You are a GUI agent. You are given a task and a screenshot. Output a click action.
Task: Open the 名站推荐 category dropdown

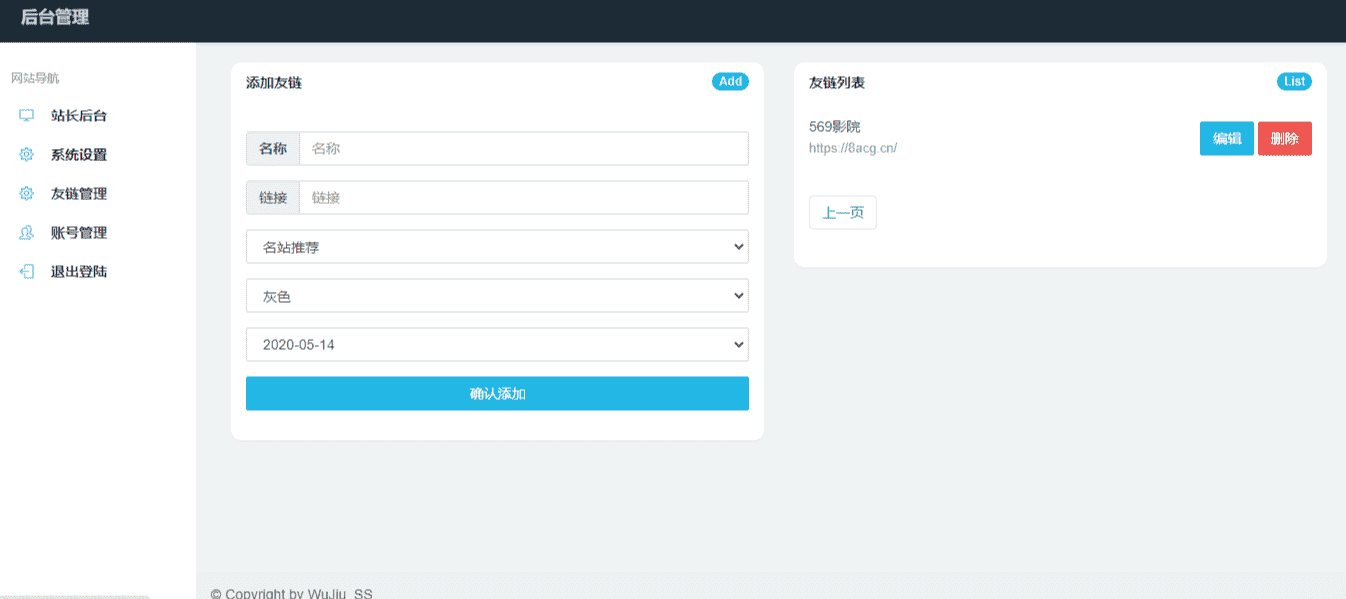(497, 247)
